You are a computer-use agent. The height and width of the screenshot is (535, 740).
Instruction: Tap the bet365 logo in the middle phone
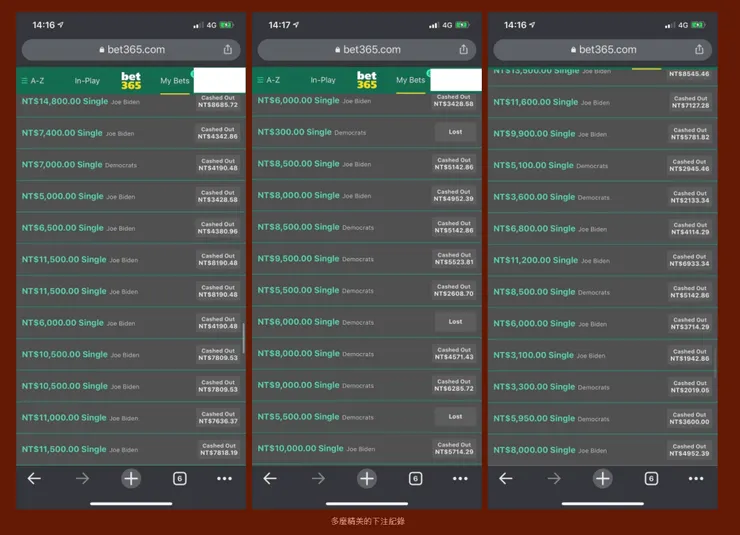coord(367,81)
